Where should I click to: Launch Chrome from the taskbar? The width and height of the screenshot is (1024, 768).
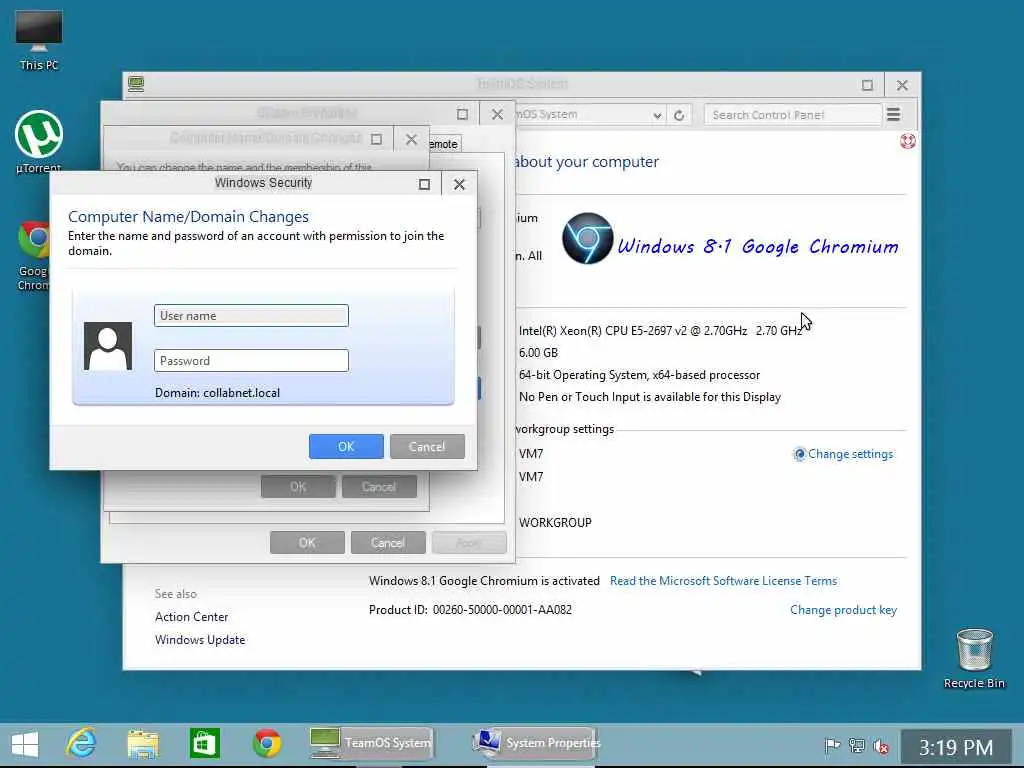click(267, 743)
